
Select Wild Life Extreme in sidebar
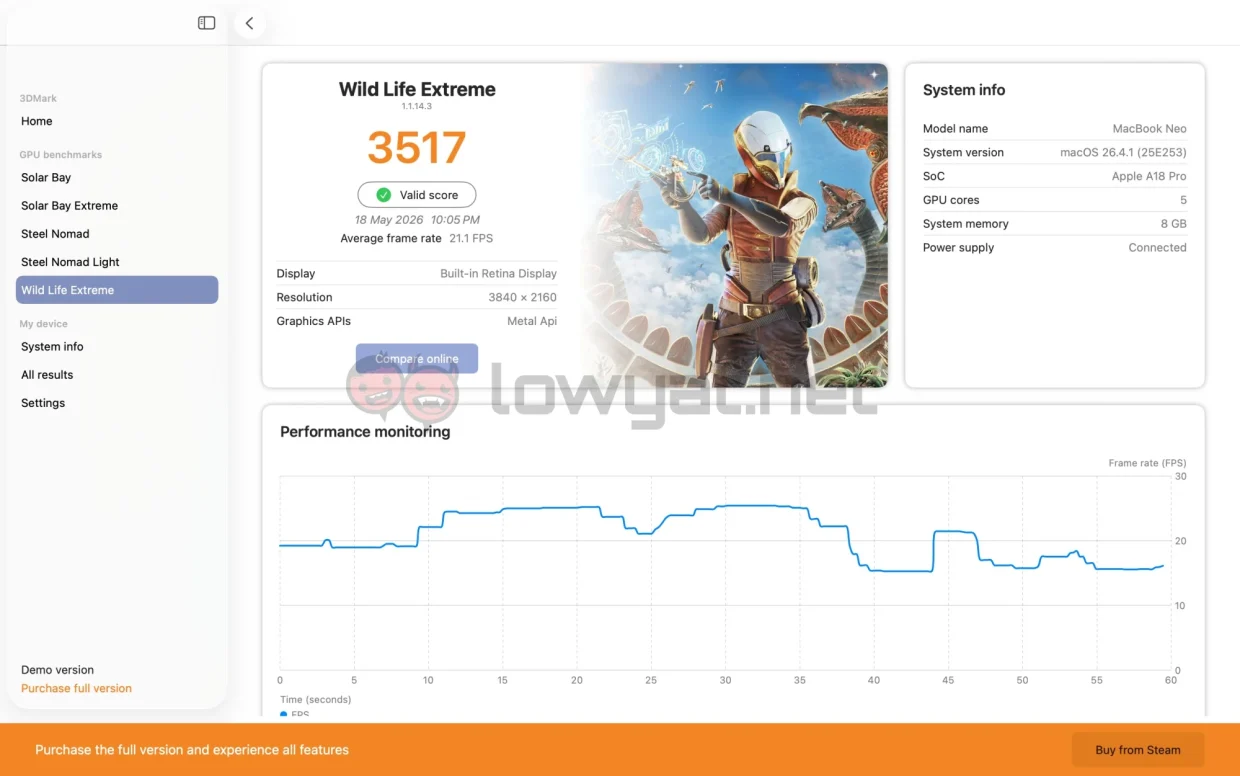click(x=117, y=290)
